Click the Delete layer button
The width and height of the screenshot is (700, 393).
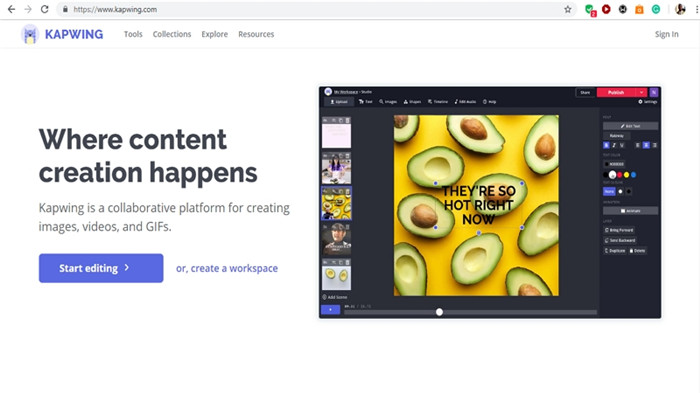point(638,251)
